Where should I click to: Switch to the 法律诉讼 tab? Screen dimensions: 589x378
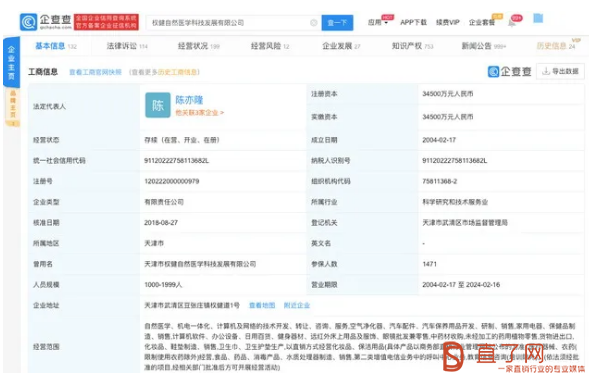pos(127,46)
